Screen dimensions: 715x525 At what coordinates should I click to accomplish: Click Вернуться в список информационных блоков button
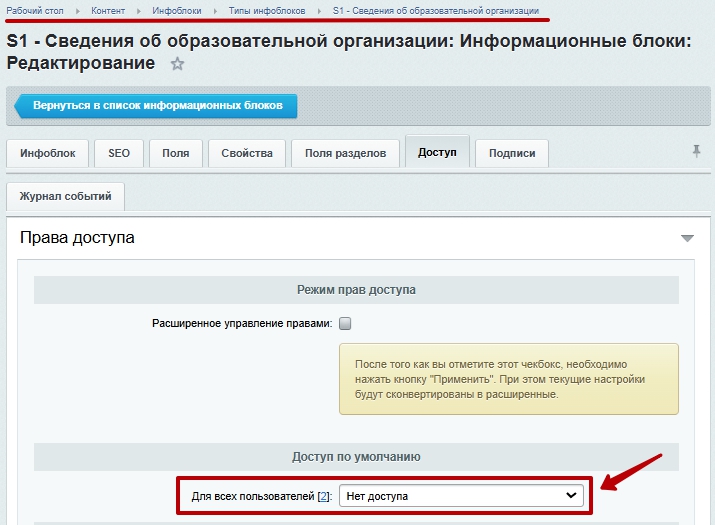pos(157,105)
